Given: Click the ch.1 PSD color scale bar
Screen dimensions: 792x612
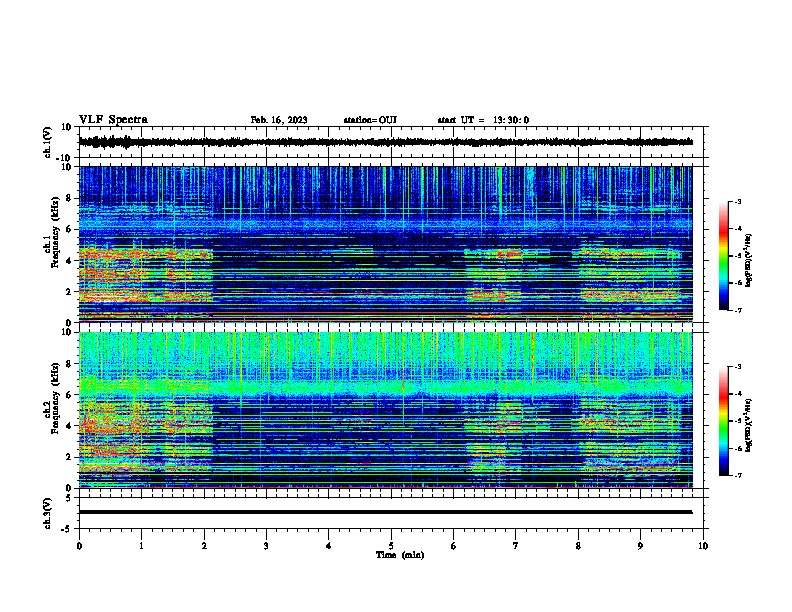Looking at the screenshot, I should pyautogui.click(x=724, y=256).
